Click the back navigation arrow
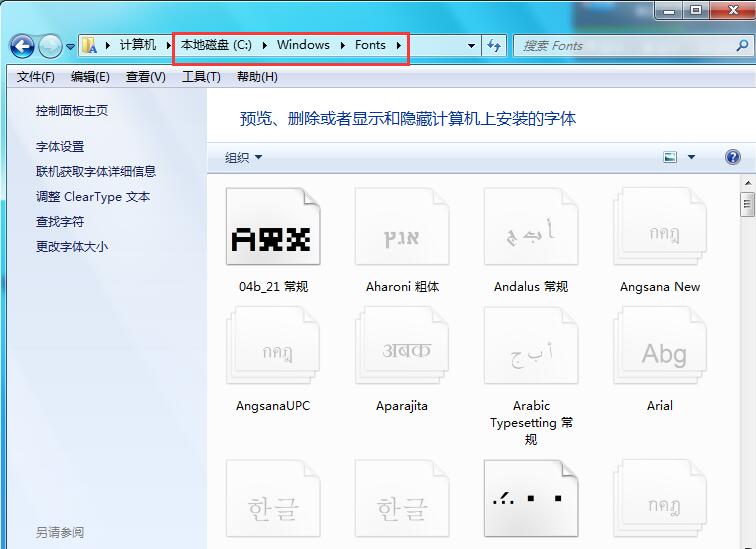Image resolution: width=756 pixels, height=549 pixels. coord(22,46)
